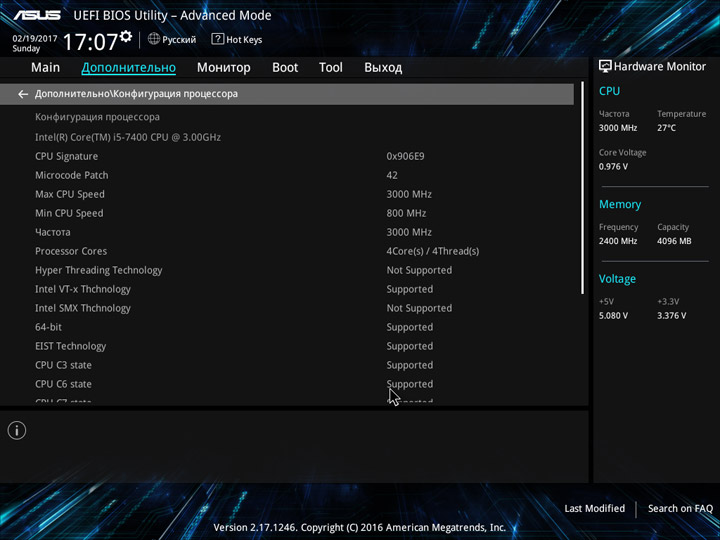
Task: Select the Intel SMX Thchnology row
Action: 287,308
